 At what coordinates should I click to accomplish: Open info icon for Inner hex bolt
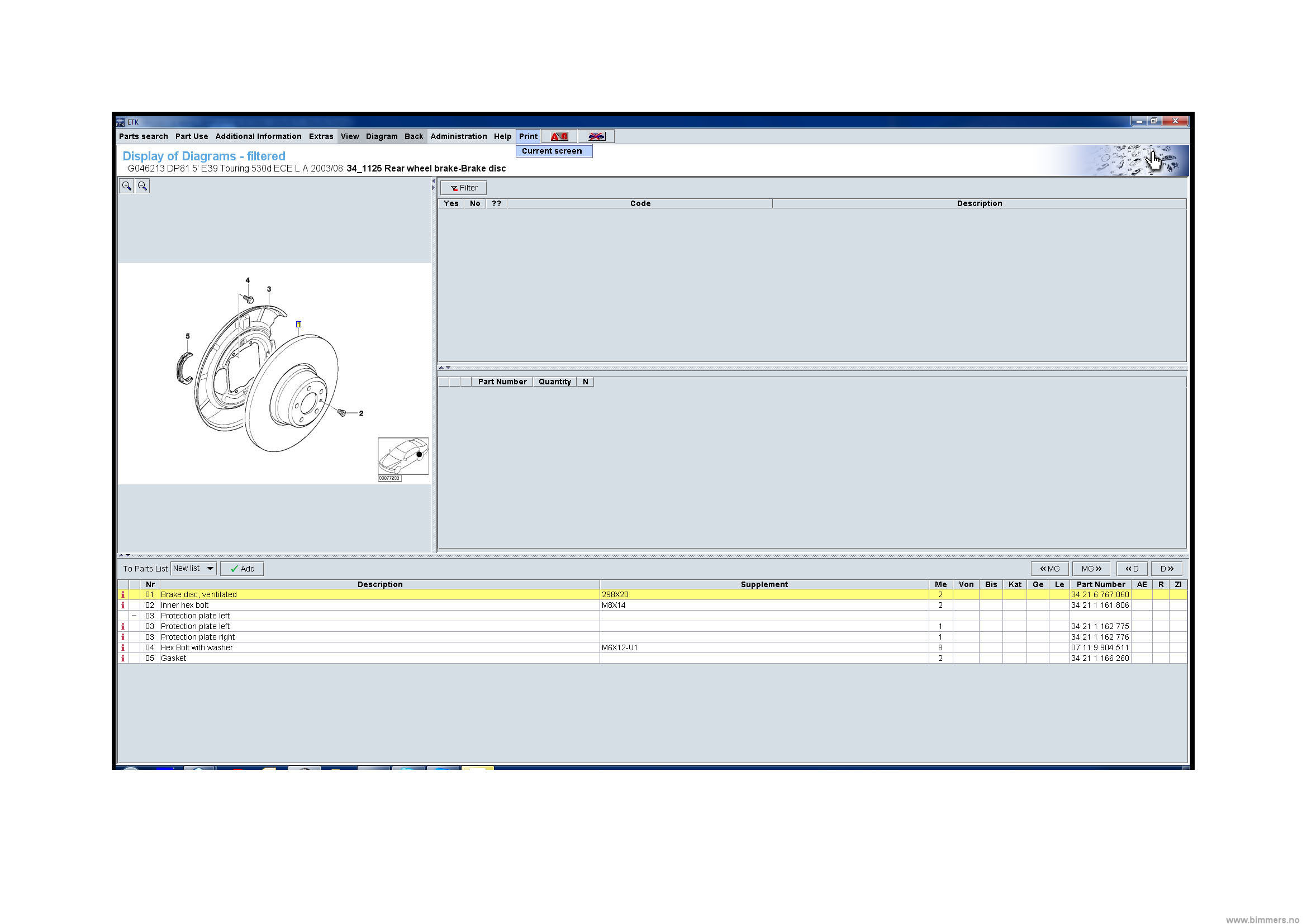(x=122, y=606)
